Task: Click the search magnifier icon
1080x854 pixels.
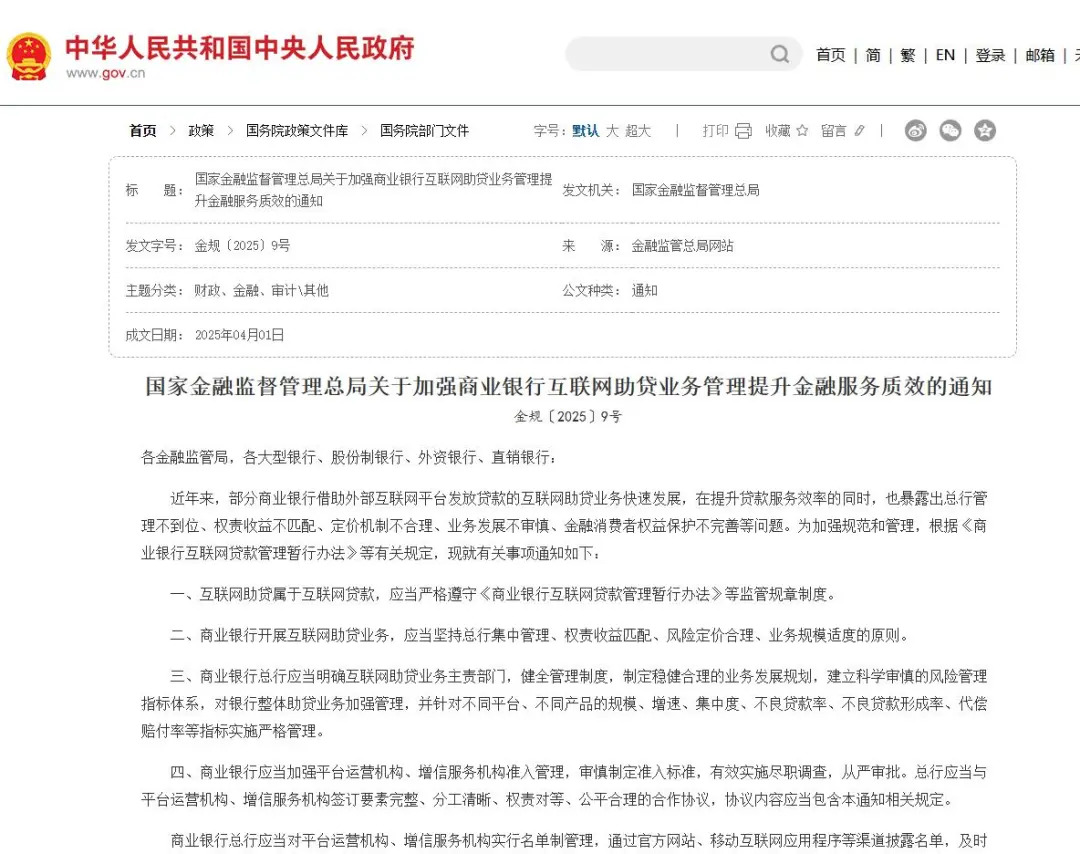Action: pos(780,54)
